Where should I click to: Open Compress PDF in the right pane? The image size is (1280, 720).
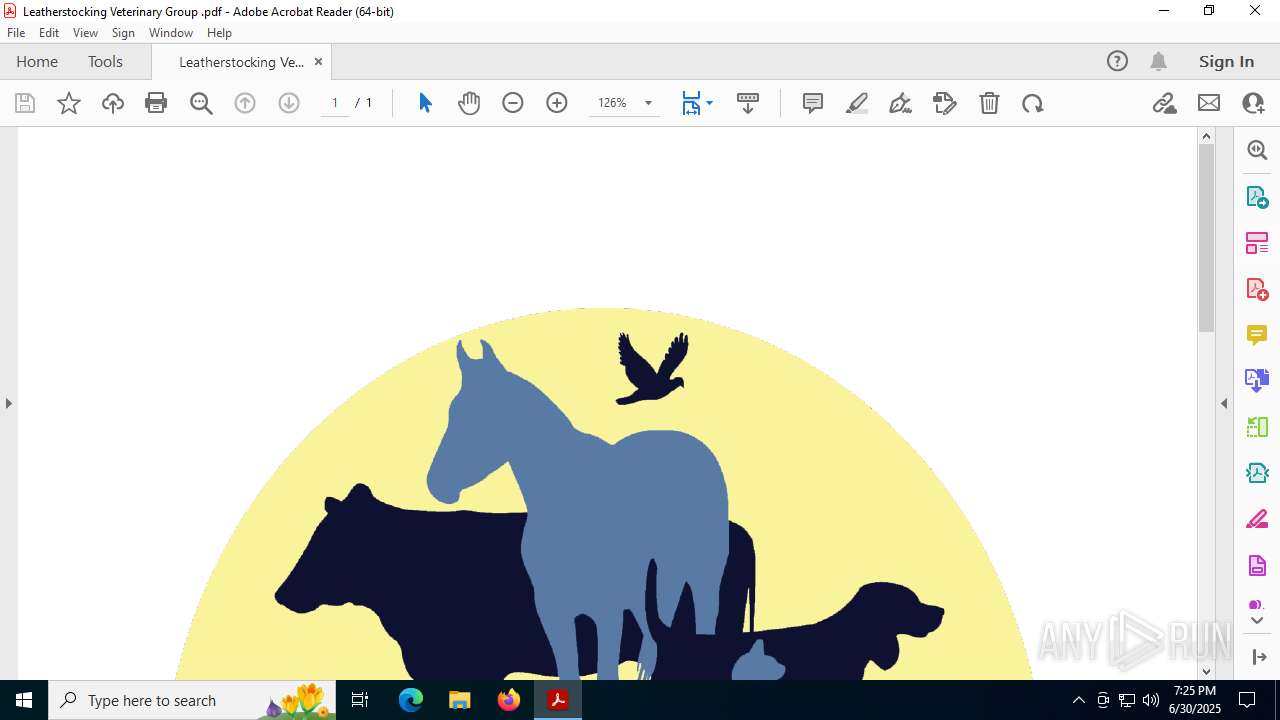(x=1257, y=473)
